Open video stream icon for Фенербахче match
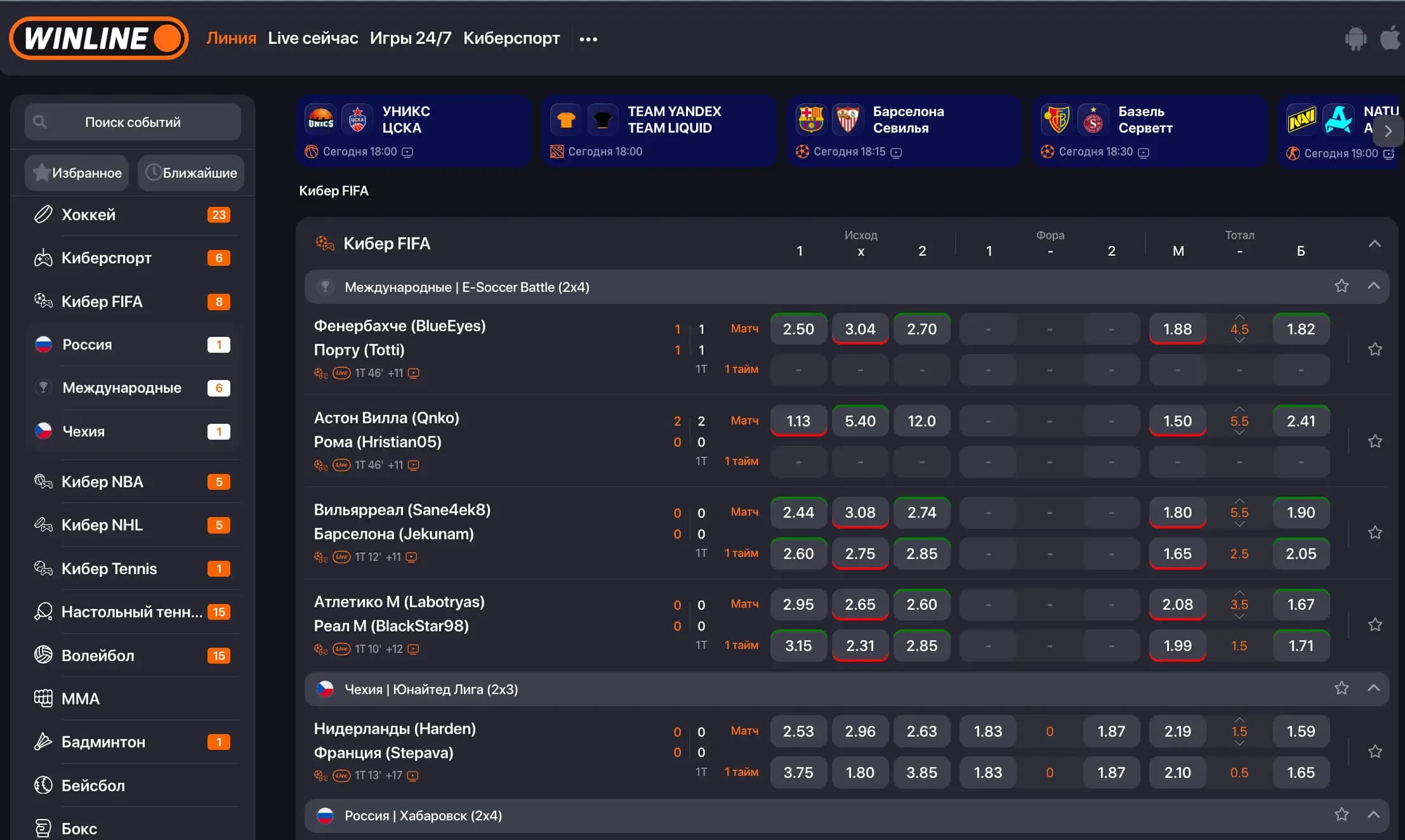The height and width of the screenshot is (840, 1405). (x=414, y=373)
